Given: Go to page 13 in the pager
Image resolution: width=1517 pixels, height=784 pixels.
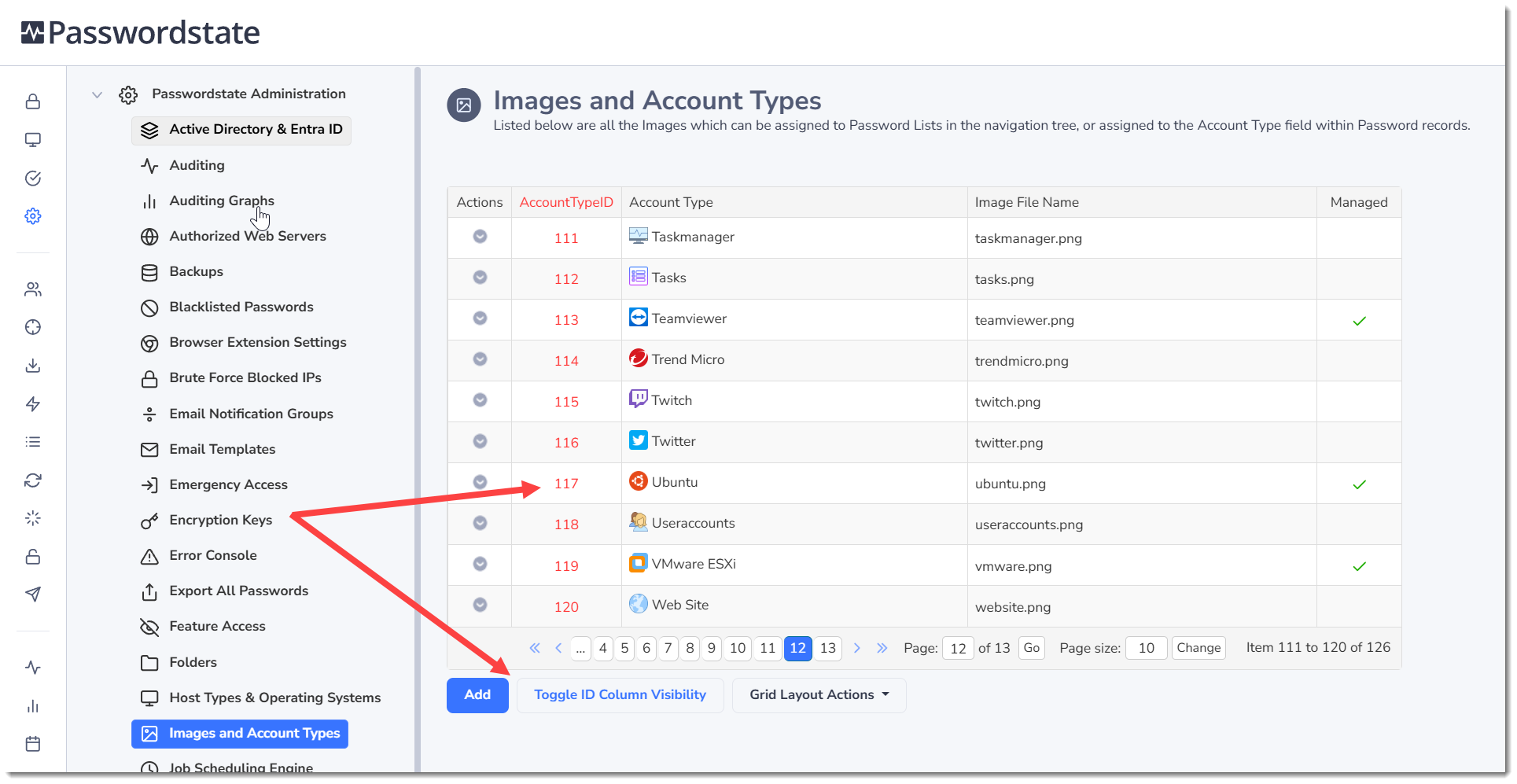Looking at the screenshot, I should (x=828, y=648).
